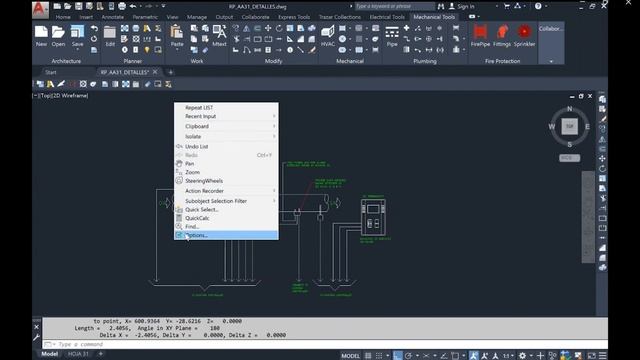Choose Quick Select... from context menu
The width and height of the screenshot is (640, 360).
[226, 209]
